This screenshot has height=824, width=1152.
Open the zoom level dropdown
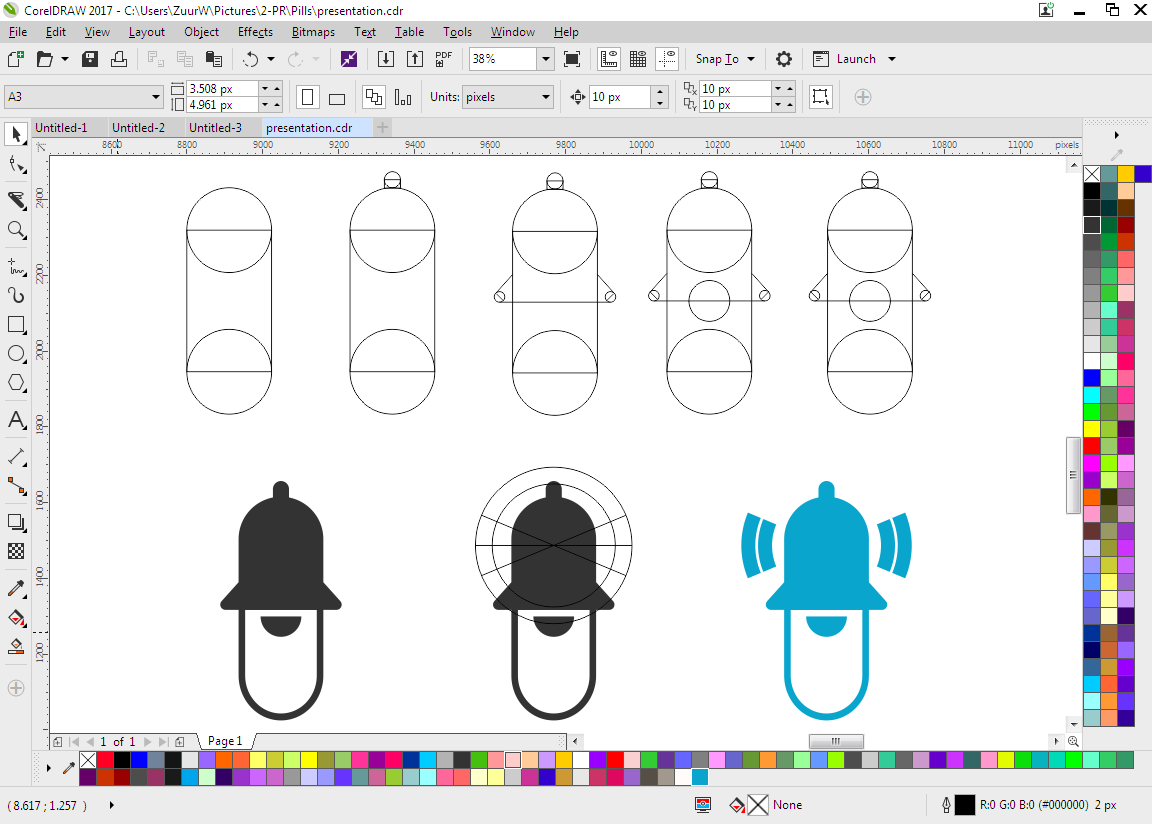(546, 59)
